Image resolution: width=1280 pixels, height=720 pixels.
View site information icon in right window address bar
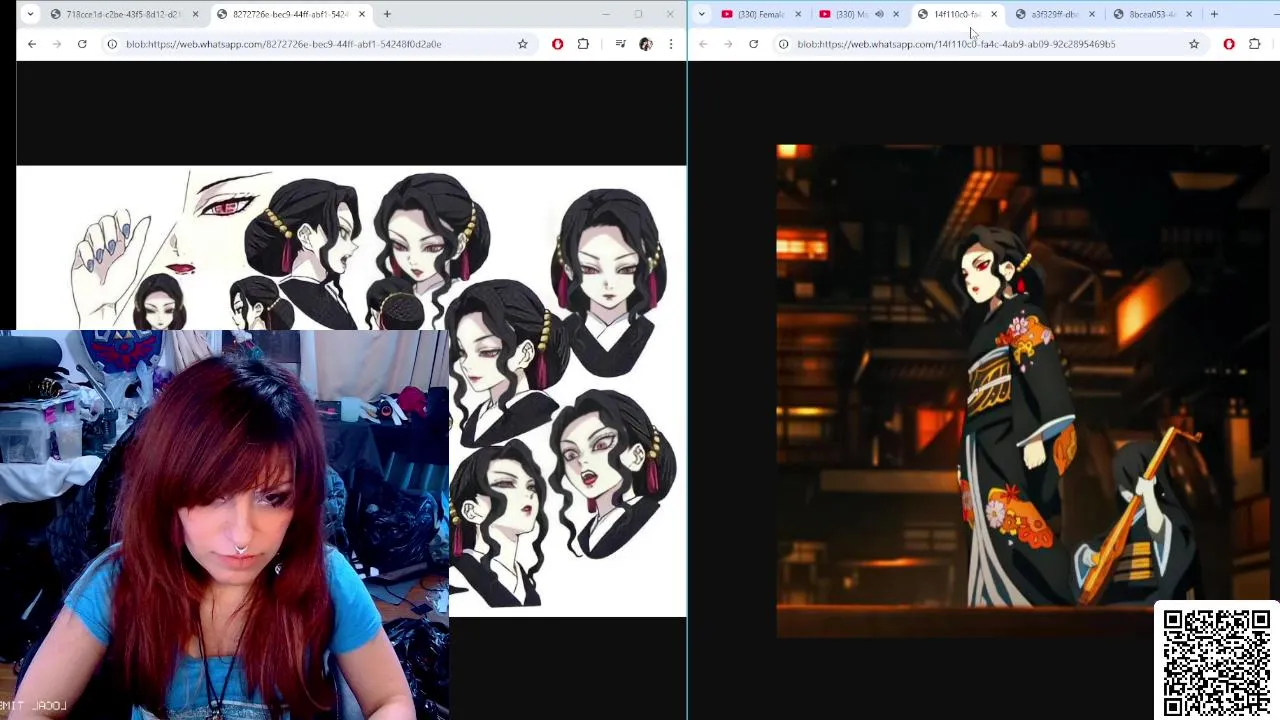[x=783, y=44]
